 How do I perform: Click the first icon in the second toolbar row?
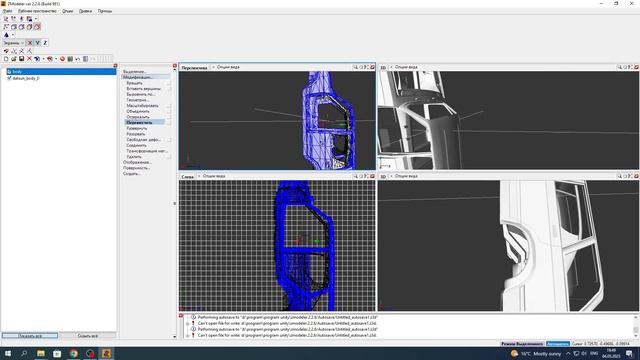click(6, 27)
